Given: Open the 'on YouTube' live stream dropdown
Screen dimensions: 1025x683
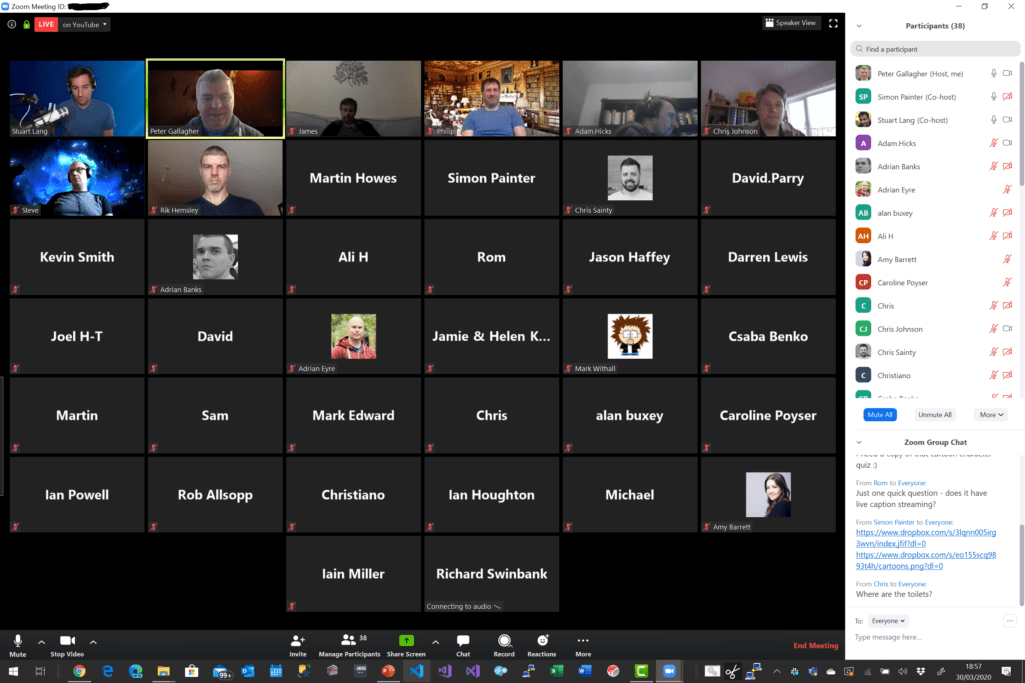Looking at the screenshot, I should [85, 24].
